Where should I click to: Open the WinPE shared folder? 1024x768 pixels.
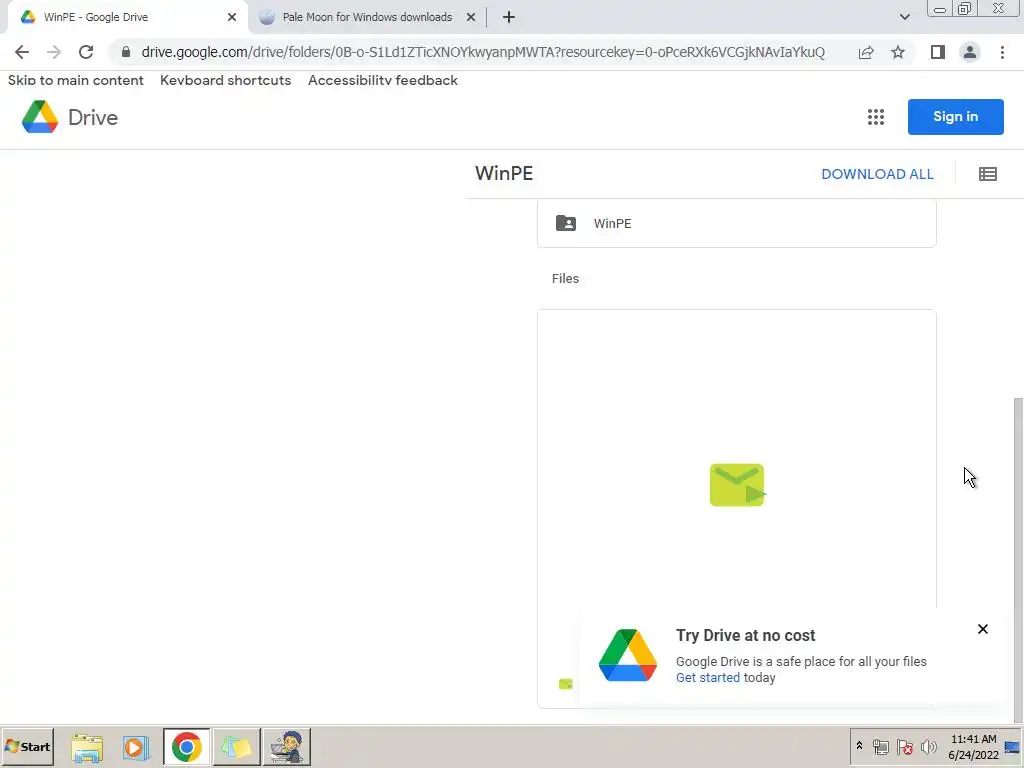tap(737, 223)
